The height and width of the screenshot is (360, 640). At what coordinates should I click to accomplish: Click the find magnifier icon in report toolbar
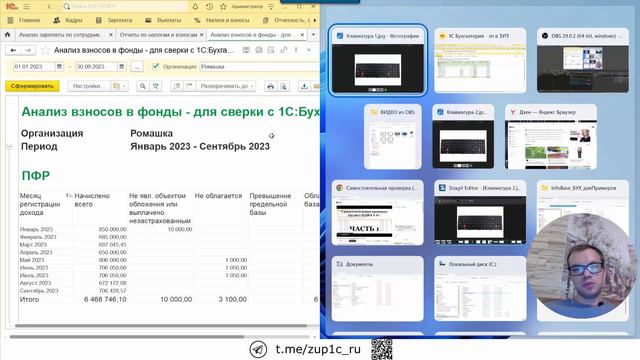(x=142, y=86)
